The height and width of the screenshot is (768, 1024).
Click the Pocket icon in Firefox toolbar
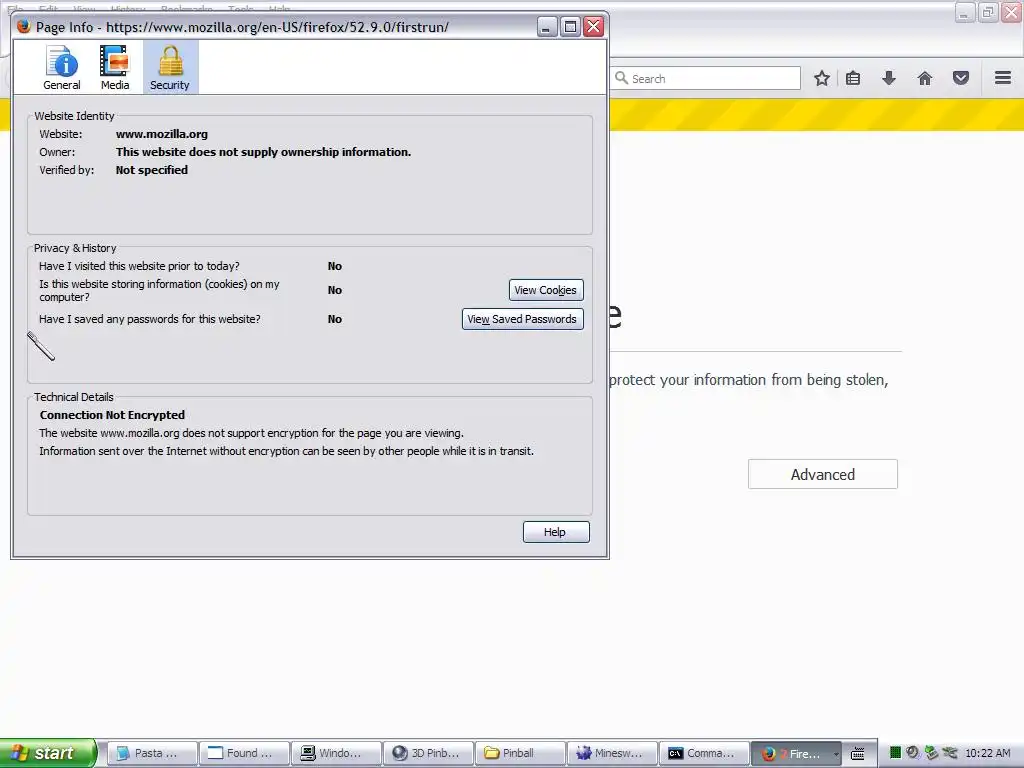960,78
